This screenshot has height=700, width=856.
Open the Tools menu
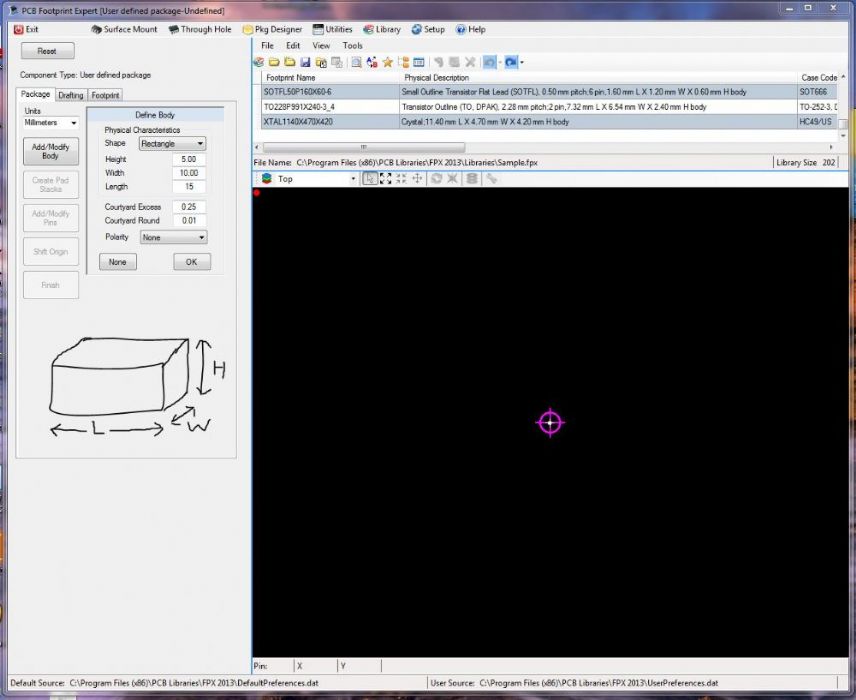coord(352,46)
